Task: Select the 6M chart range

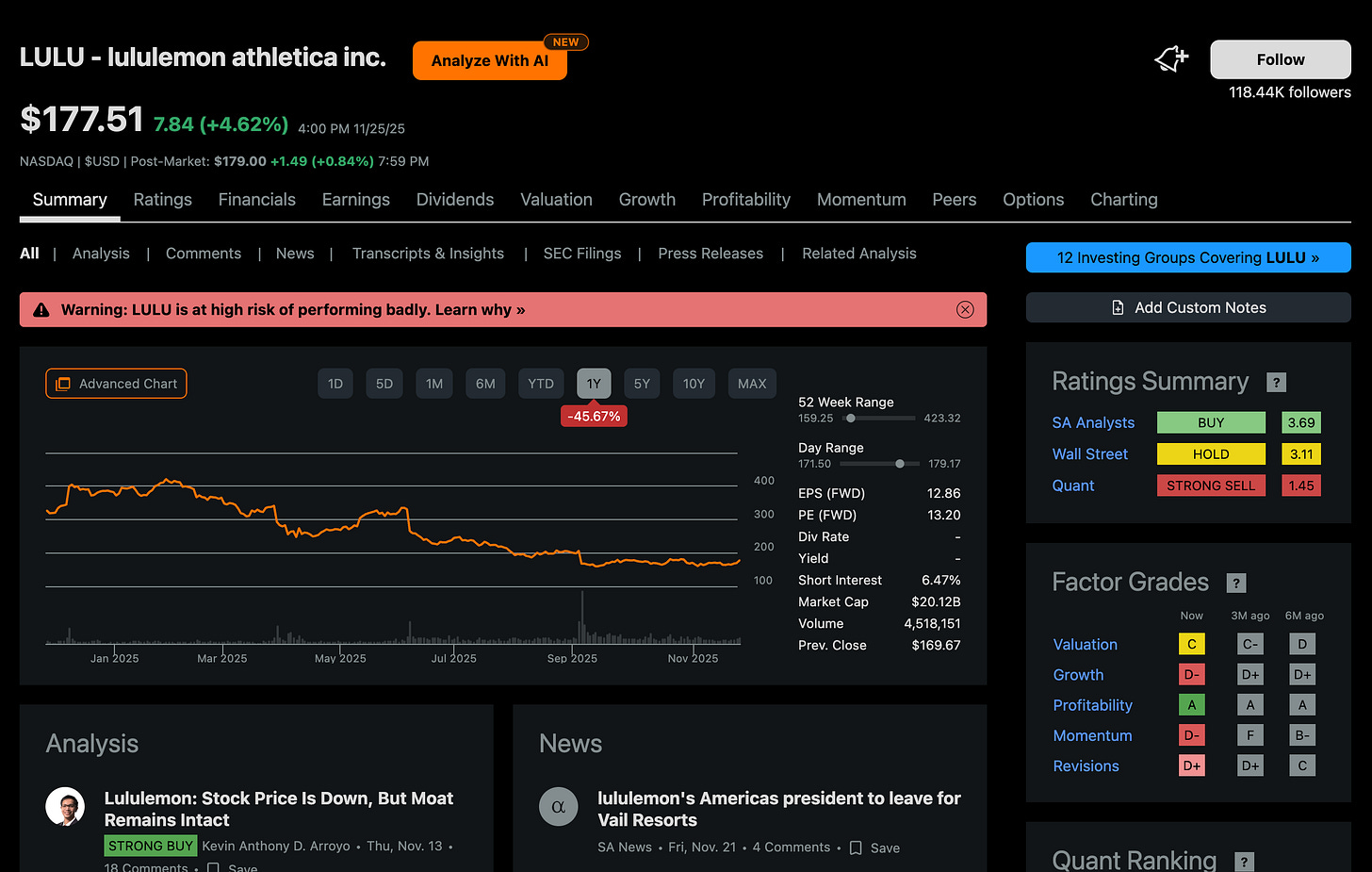Action: tap(485, 384)
